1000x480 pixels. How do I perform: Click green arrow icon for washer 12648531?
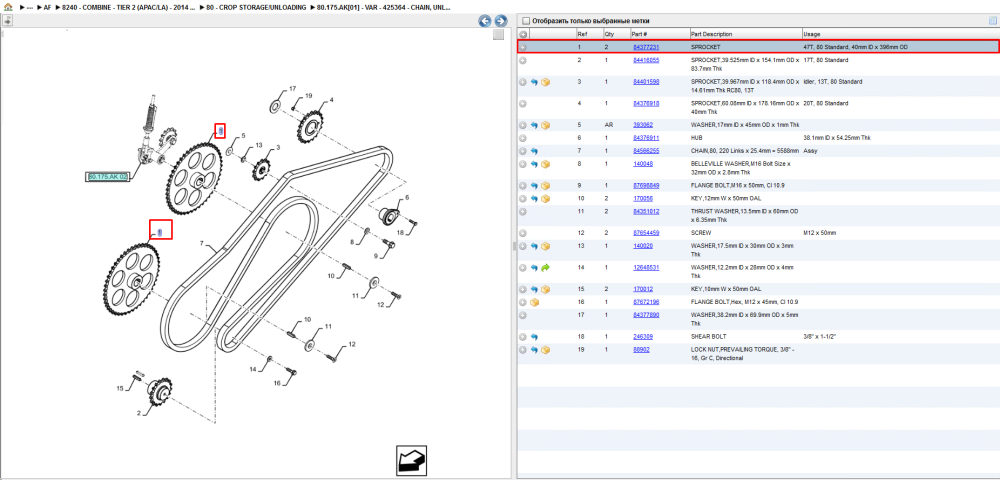tap(545, 268)
